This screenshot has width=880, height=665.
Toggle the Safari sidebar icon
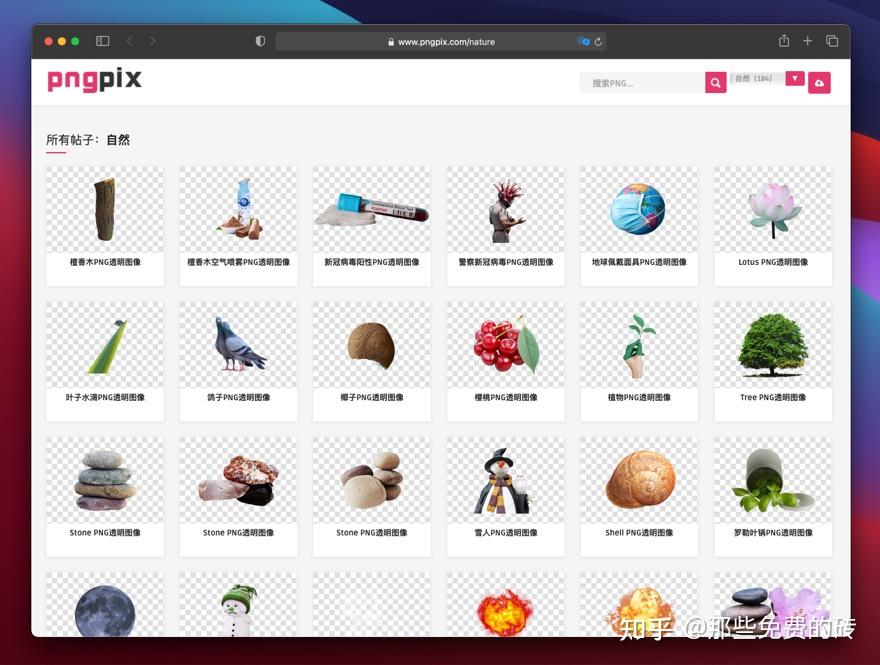point(102,41)
